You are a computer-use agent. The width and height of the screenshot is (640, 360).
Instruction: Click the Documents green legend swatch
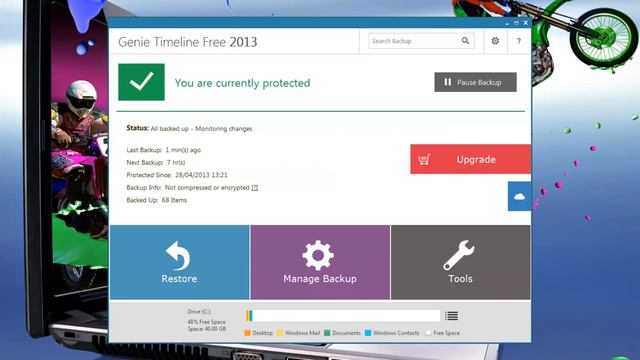[327, 333]
